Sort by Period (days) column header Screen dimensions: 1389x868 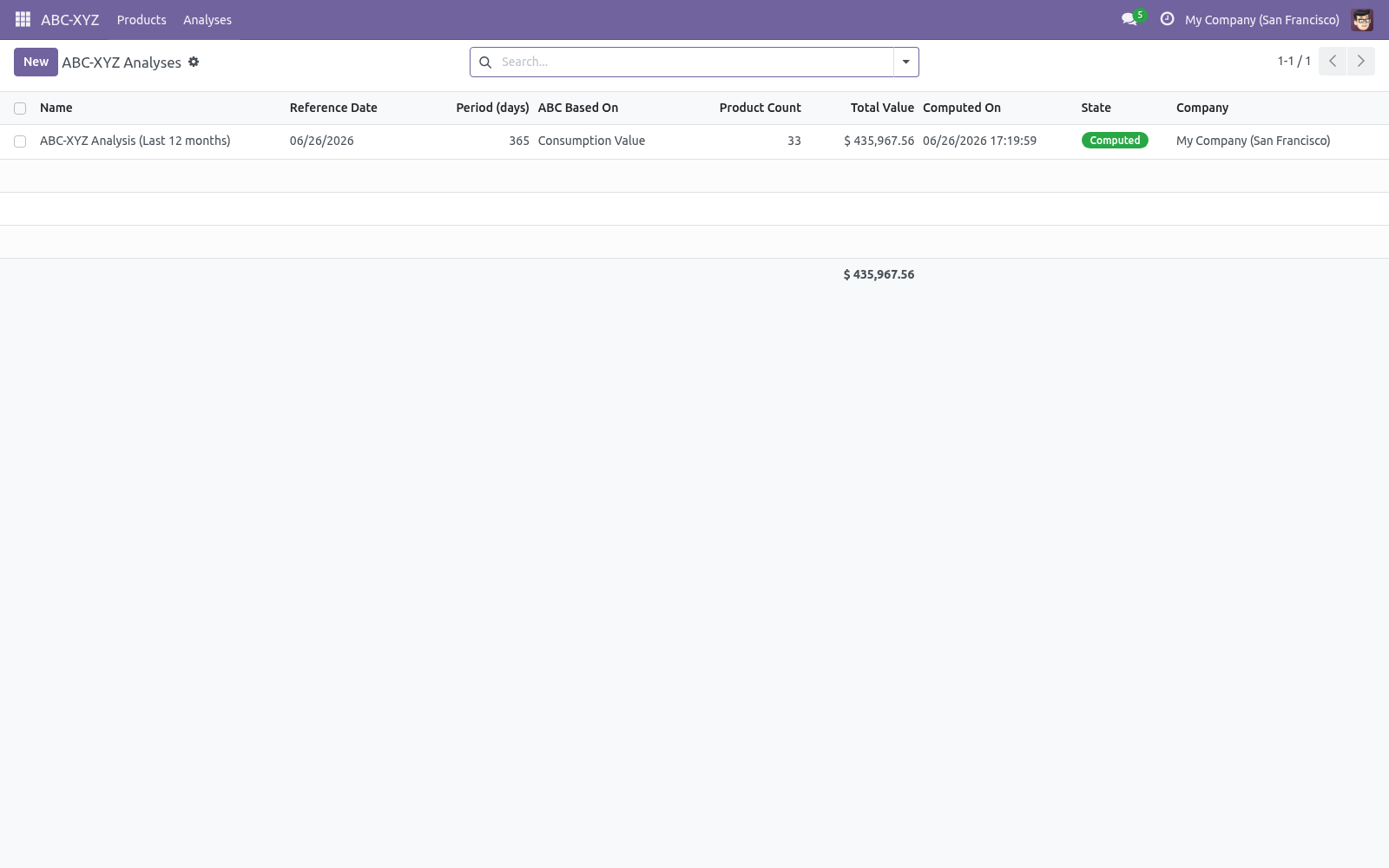click(492, 108)
